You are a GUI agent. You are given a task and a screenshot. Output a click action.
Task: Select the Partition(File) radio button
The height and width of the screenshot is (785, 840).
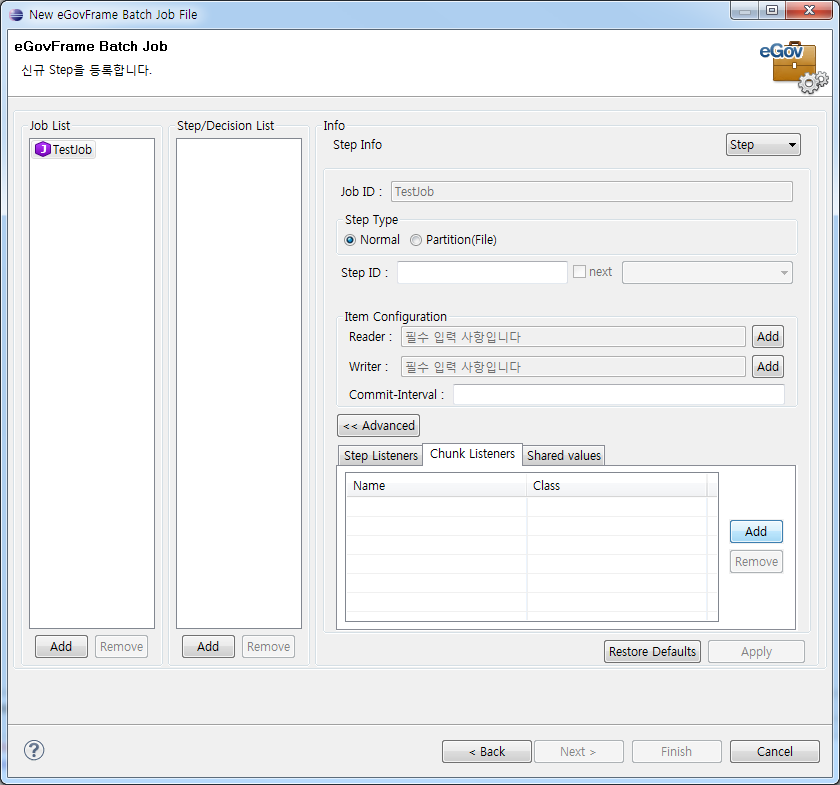pos(416,240)
